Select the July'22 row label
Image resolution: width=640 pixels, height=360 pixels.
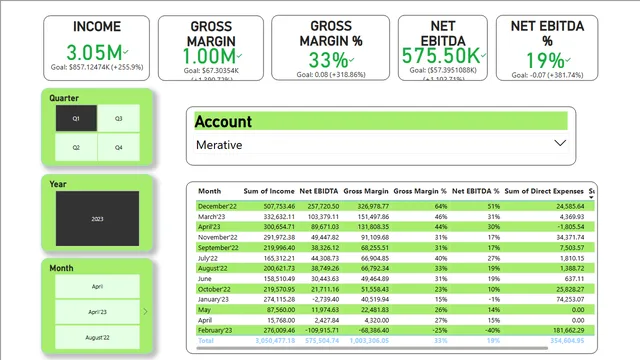coord(208,258)
